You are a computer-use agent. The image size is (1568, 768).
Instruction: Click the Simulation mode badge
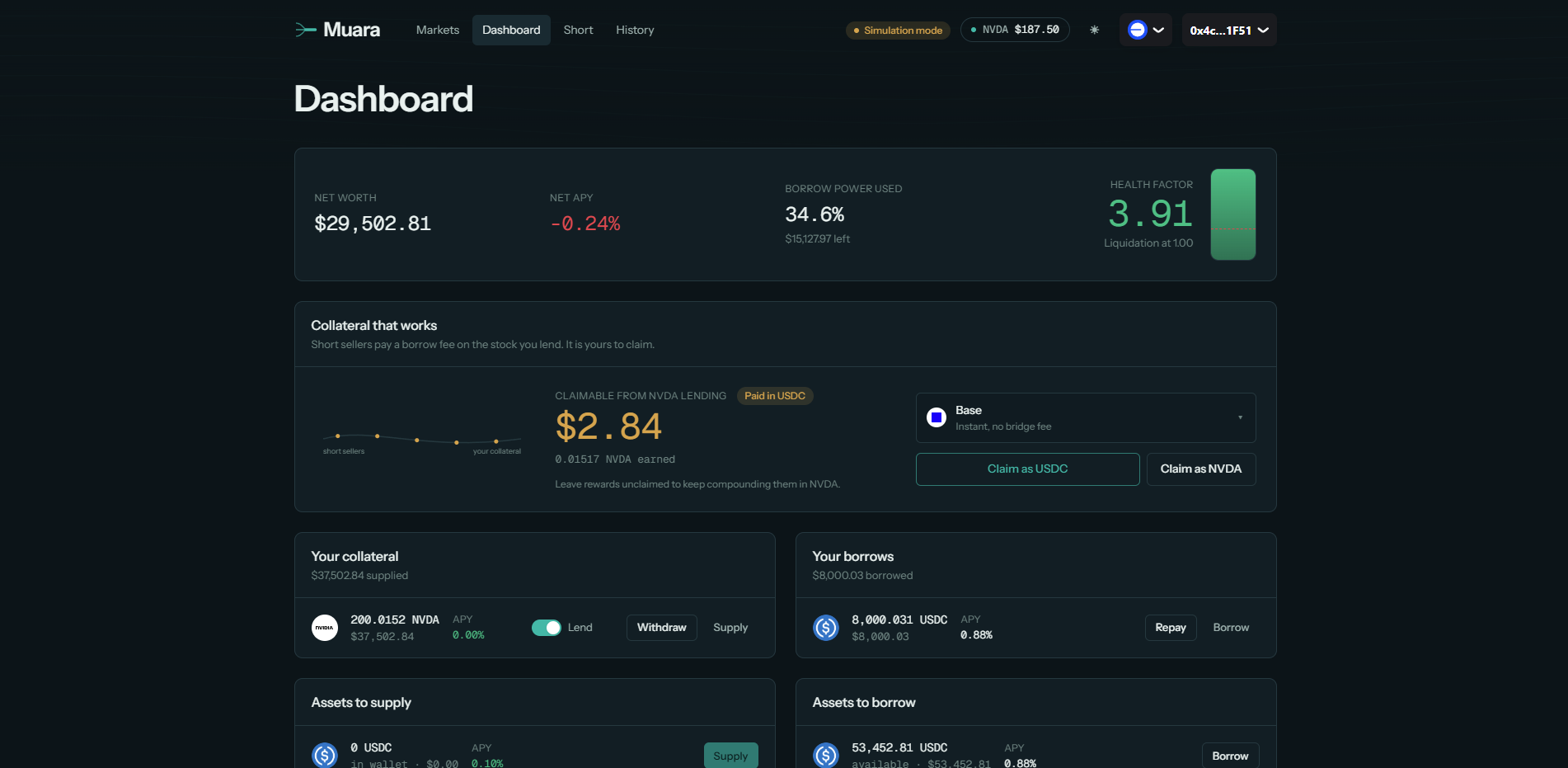click(898, 31)
